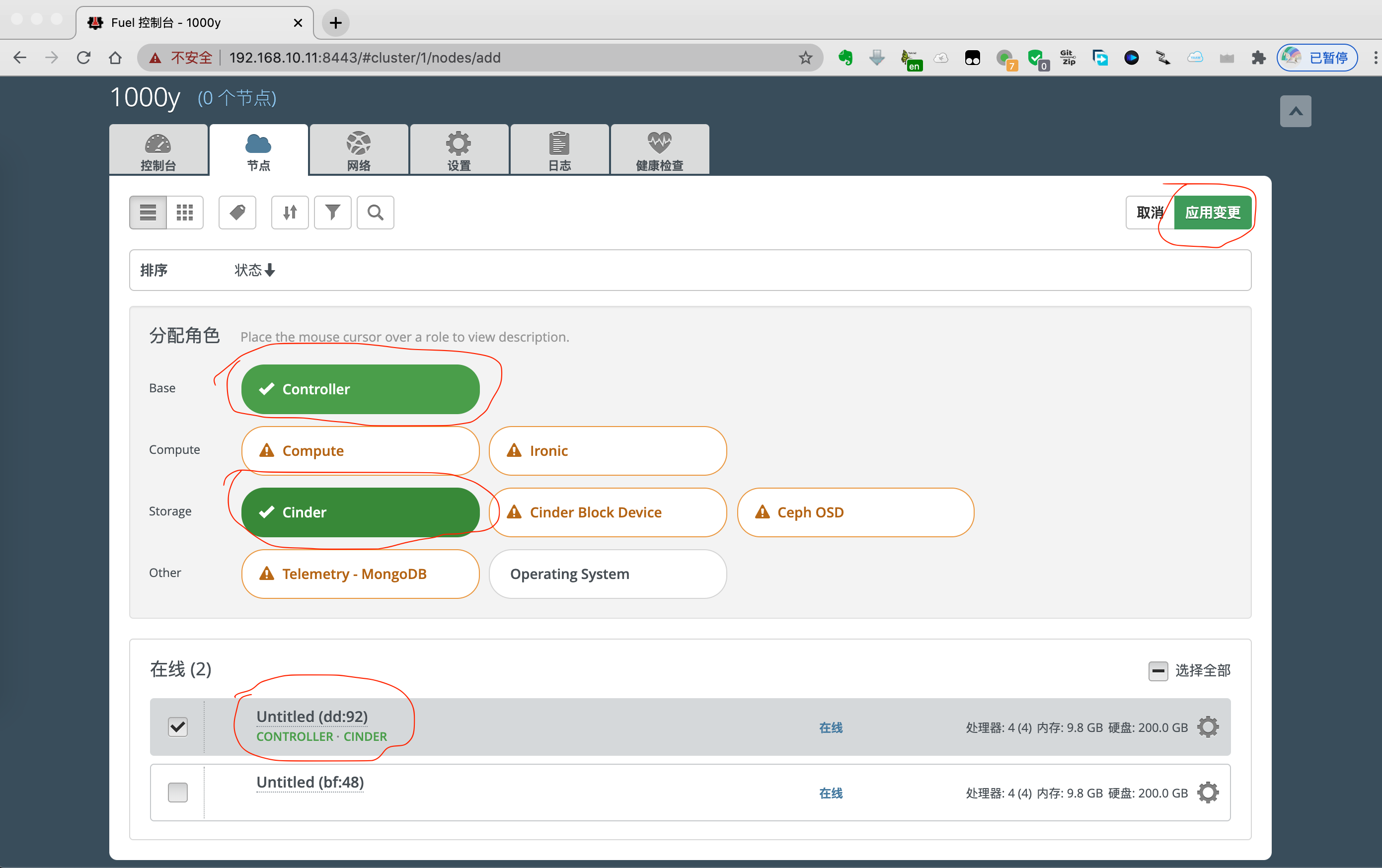Open the 健康检查 health check tab
Image resolution: width=1382 pixels, height=868 pixels.
(660, 150)
